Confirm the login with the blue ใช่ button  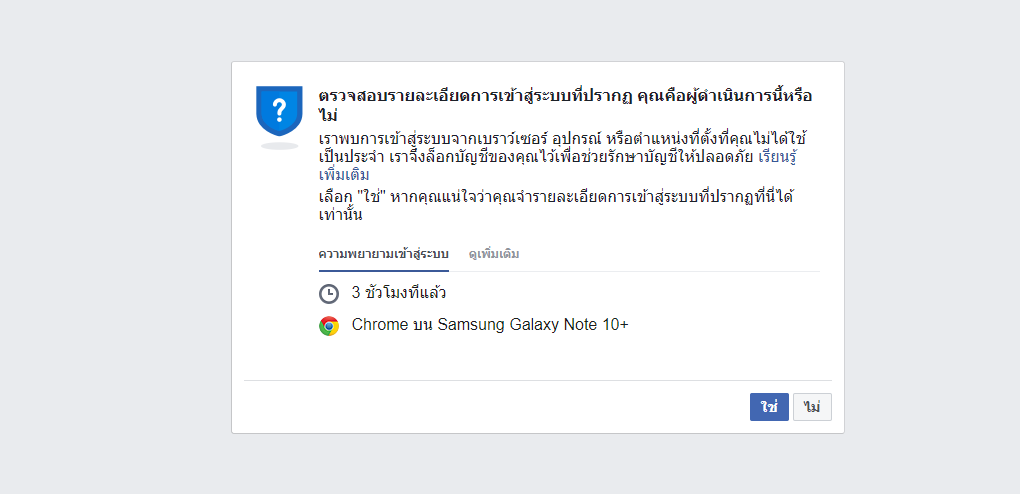pos(769,407)
